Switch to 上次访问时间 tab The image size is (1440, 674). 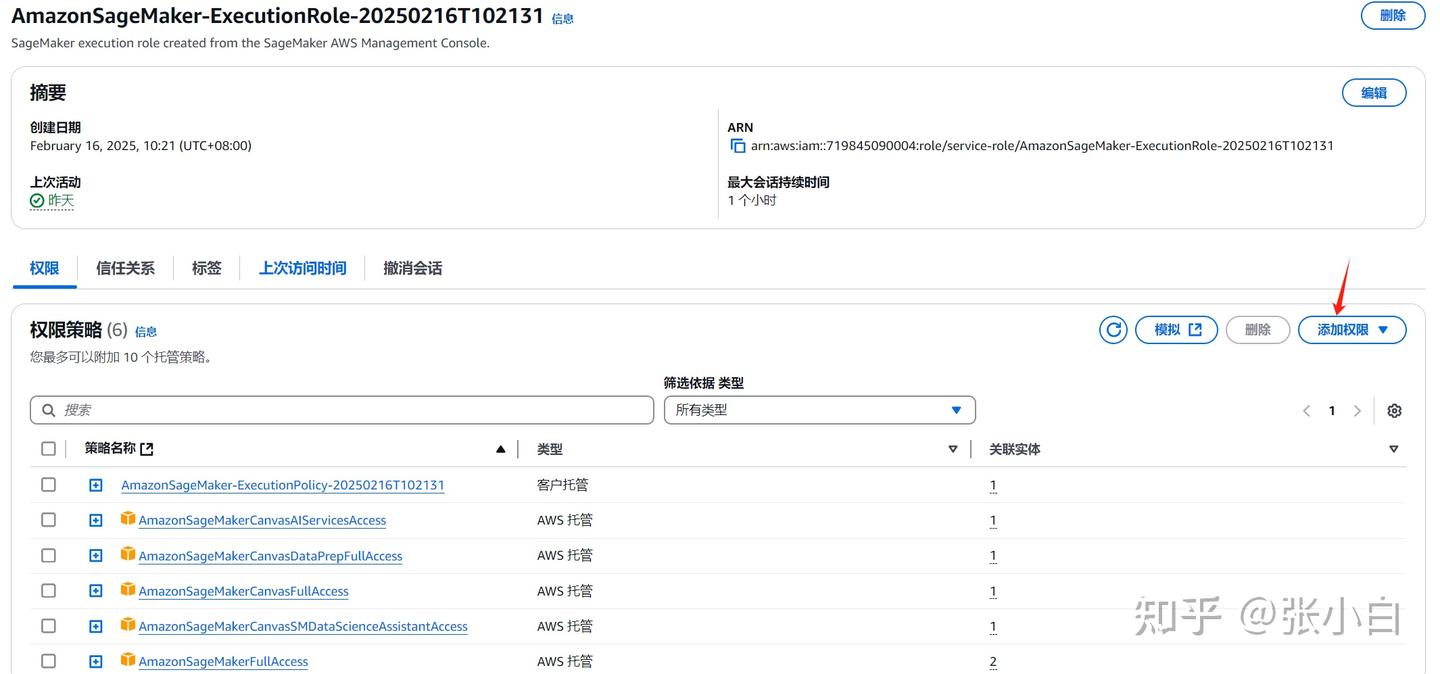tap(303, 268)
